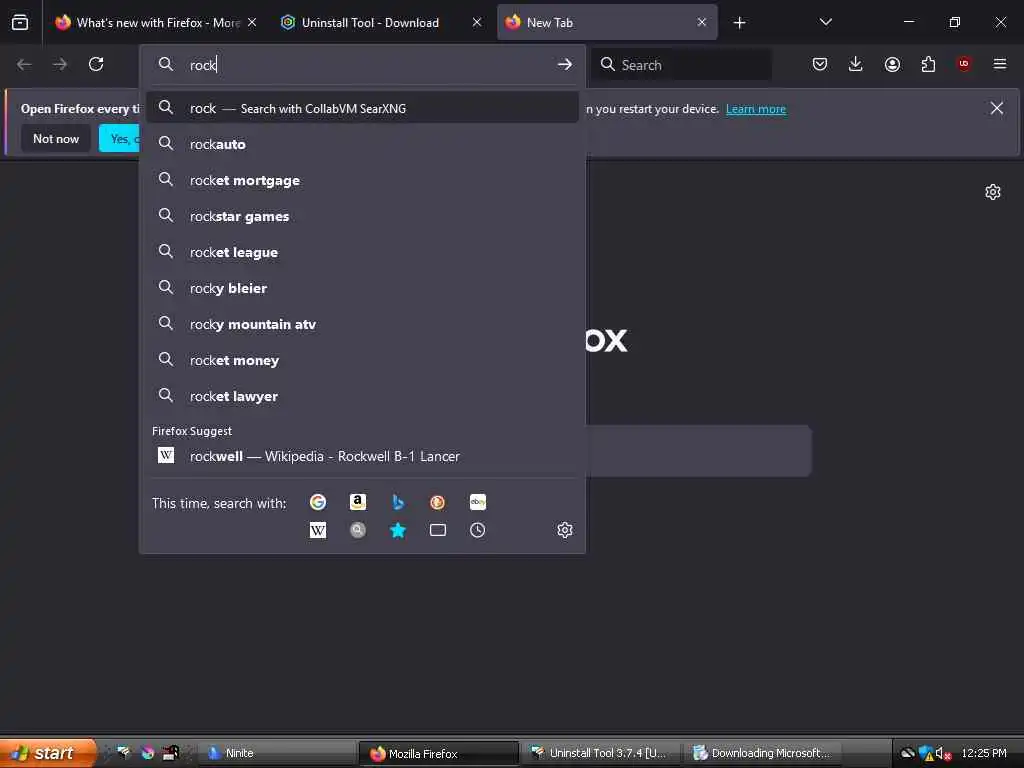Choose the rocket lawyer suggestion
This screenshot has width=1024, height=768.
(362, 396)
